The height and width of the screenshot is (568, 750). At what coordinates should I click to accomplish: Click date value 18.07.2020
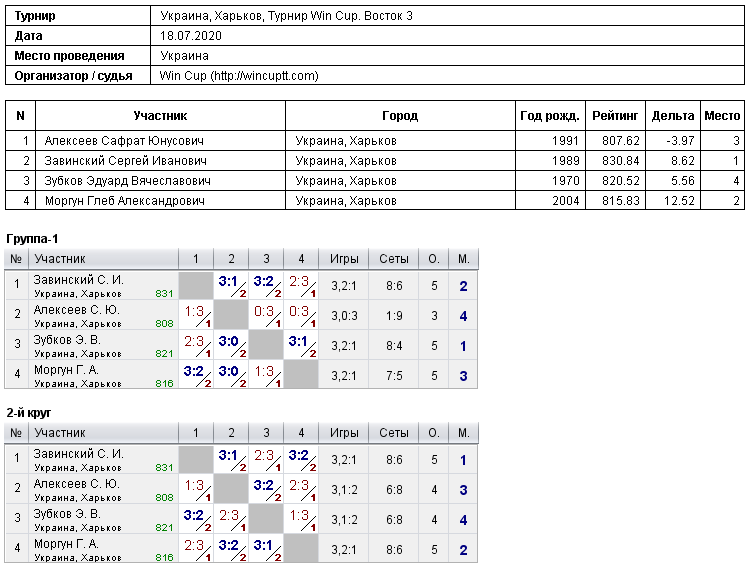click(191, 36)
